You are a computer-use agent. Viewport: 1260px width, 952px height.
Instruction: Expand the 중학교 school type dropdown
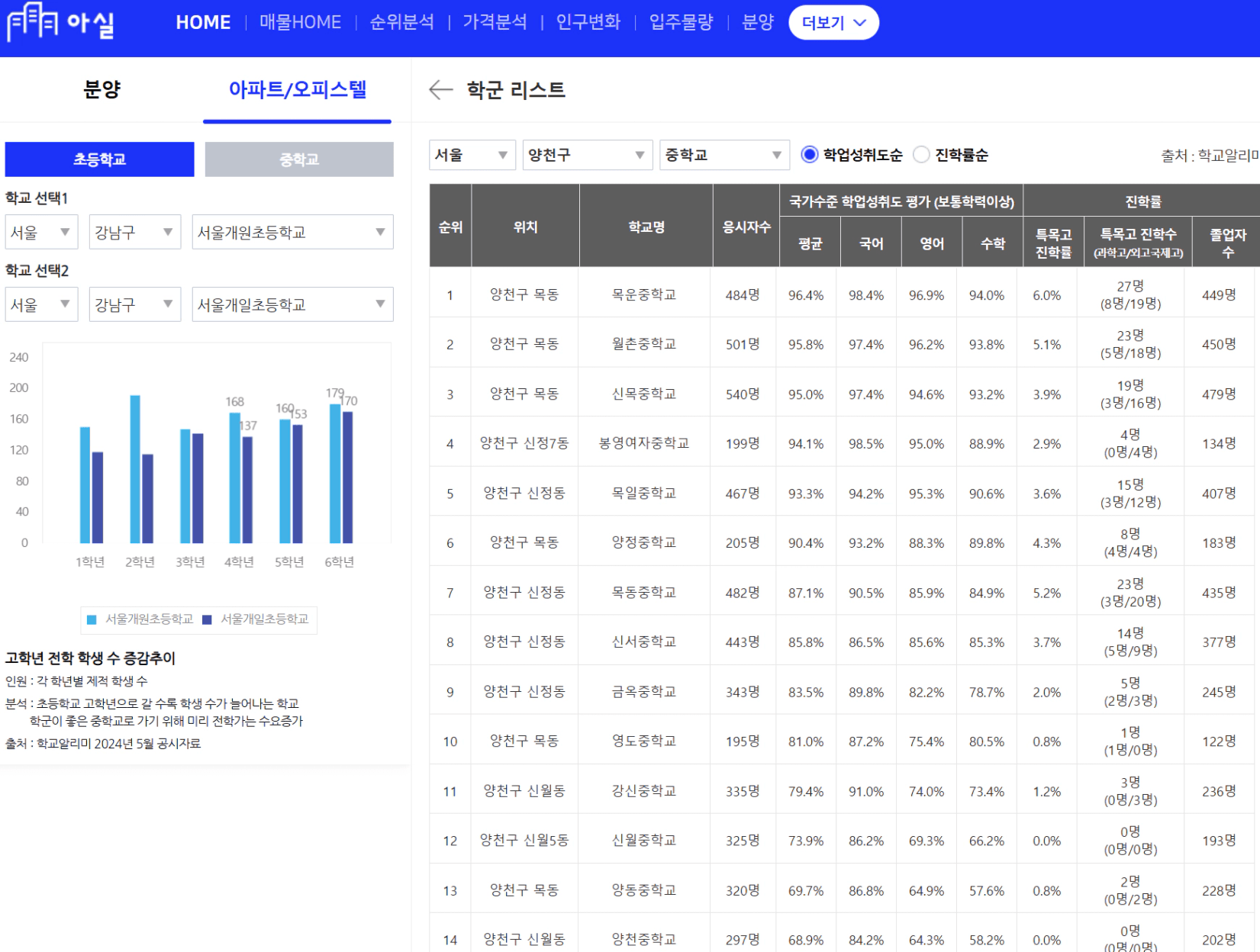pyautogui.click(x=723, y=155)
